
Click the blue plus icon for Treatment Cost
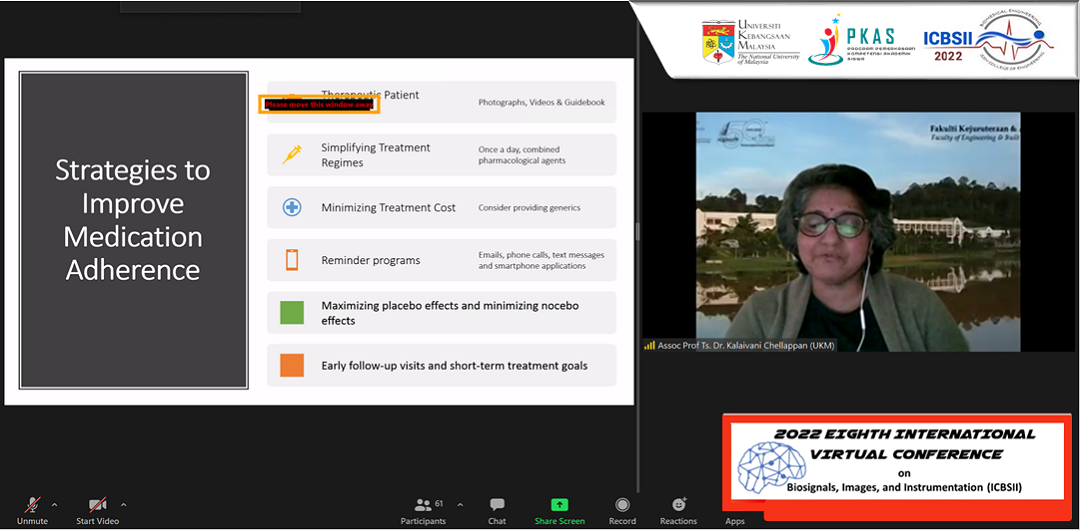[292, 208]
